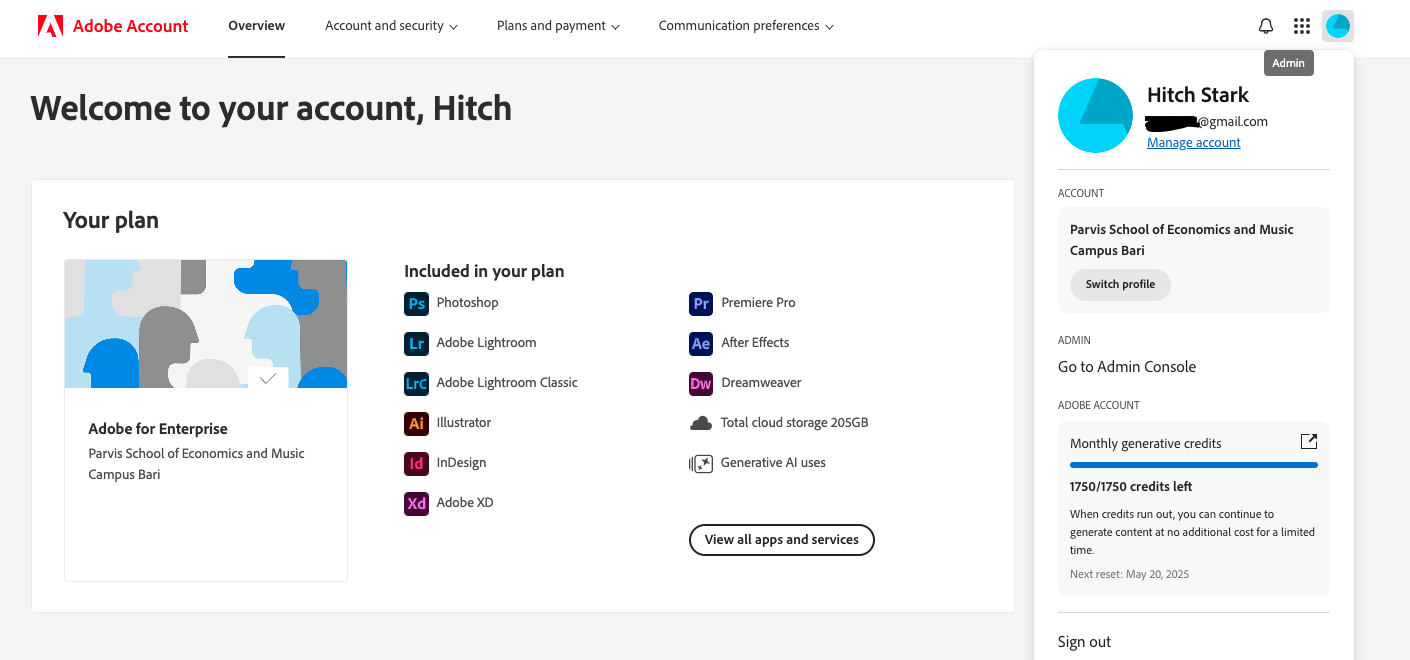The image size is (1410, 660).
Task: Click 1750/1750 credits left text
Action: coord(1130,487)
